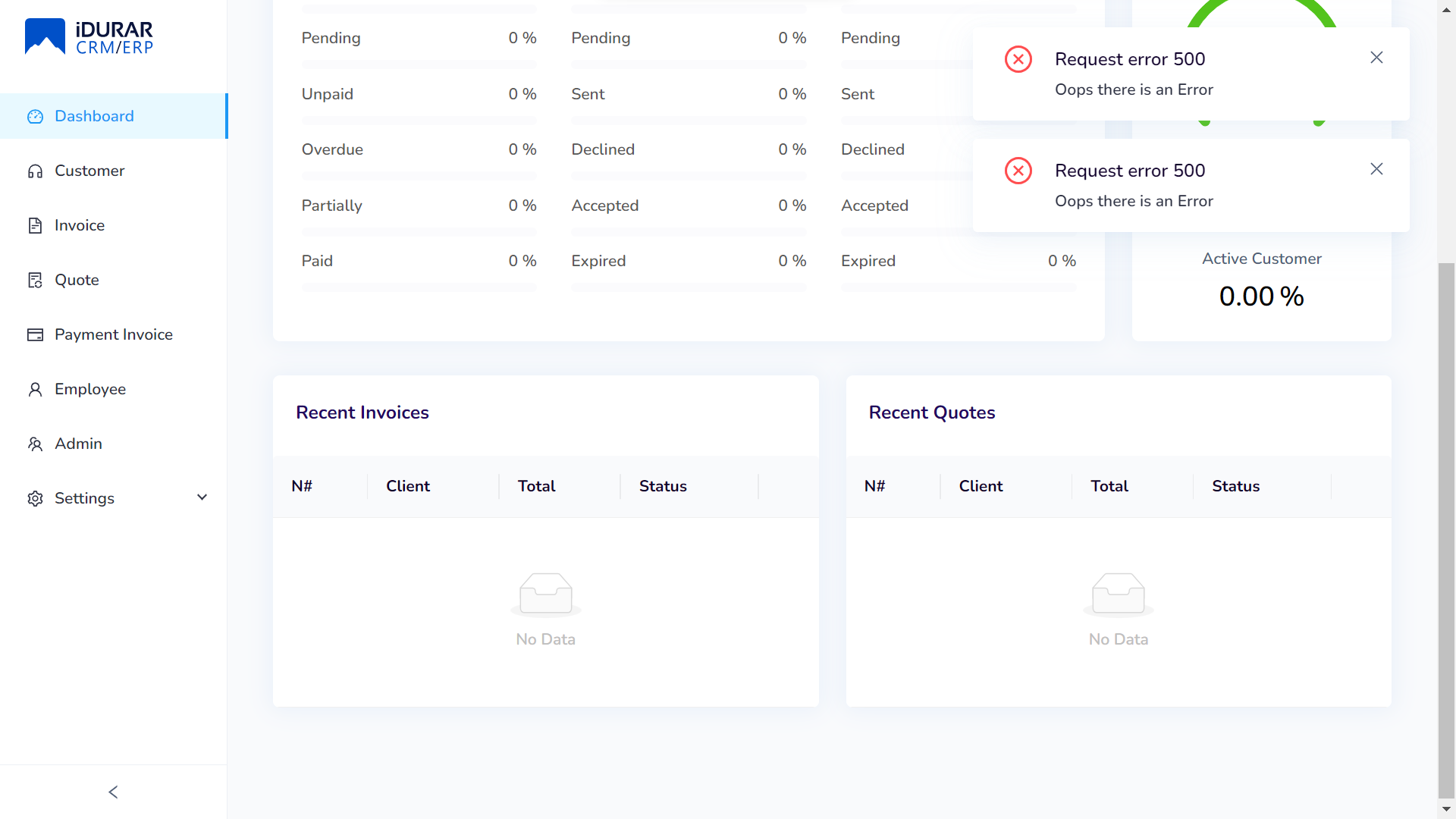The image size is (1456, 819).
Task: Open the Customer section icon
Action: tap(36, 171)
